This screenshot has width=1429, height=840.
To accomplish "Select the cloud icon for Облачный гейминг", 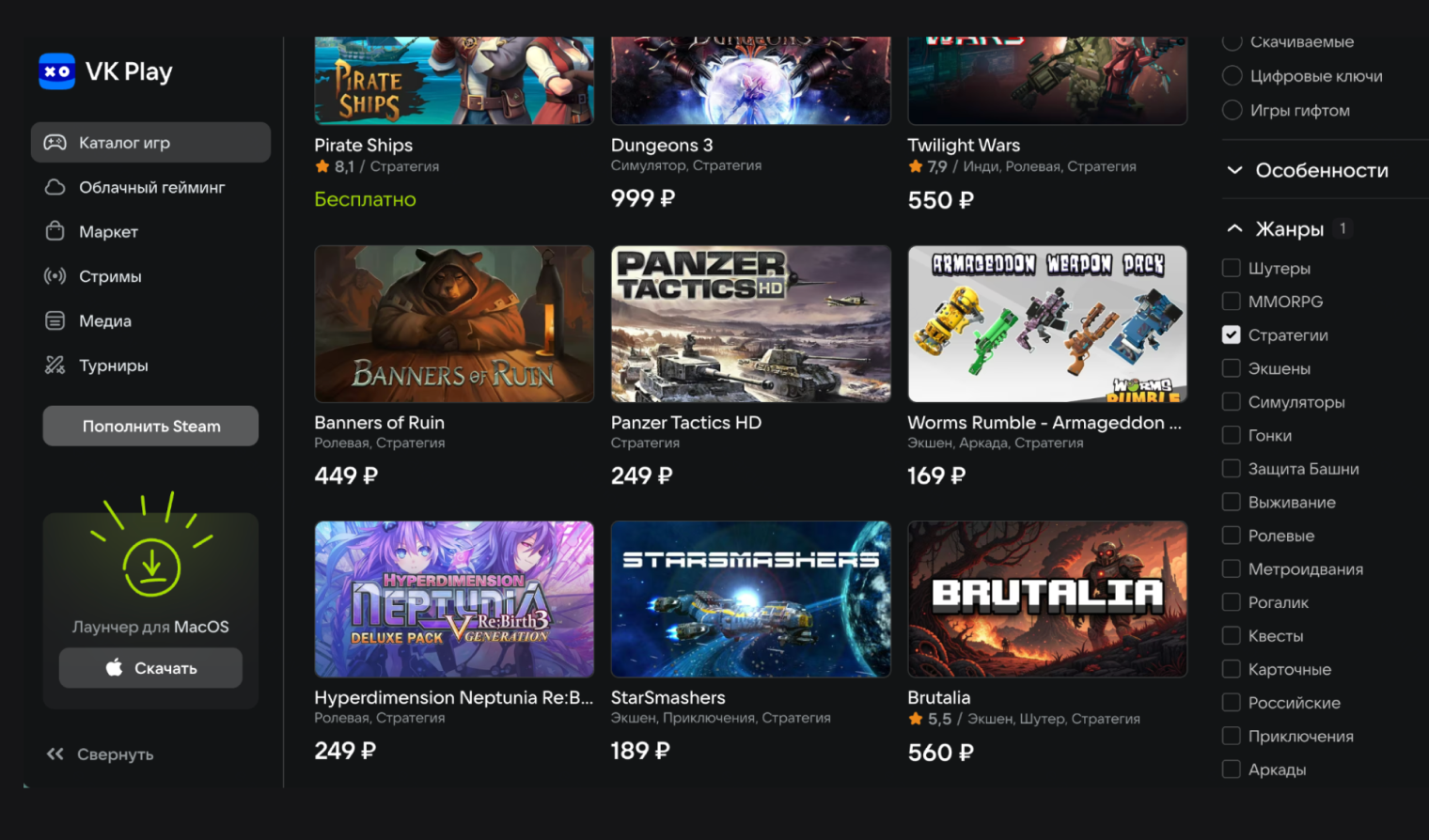I will click(x=55, y=187).
